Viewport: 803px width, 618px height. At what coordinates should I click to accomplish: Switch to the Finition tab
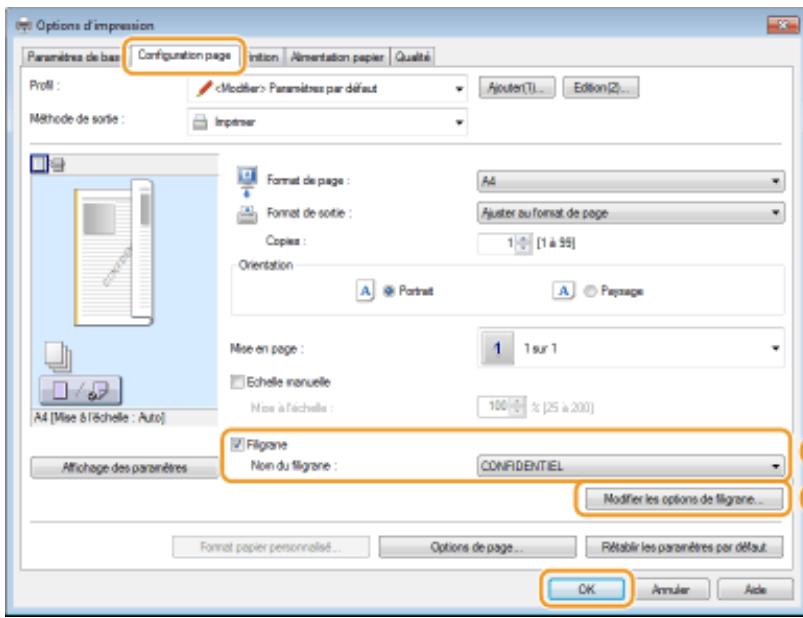(263, 57)
